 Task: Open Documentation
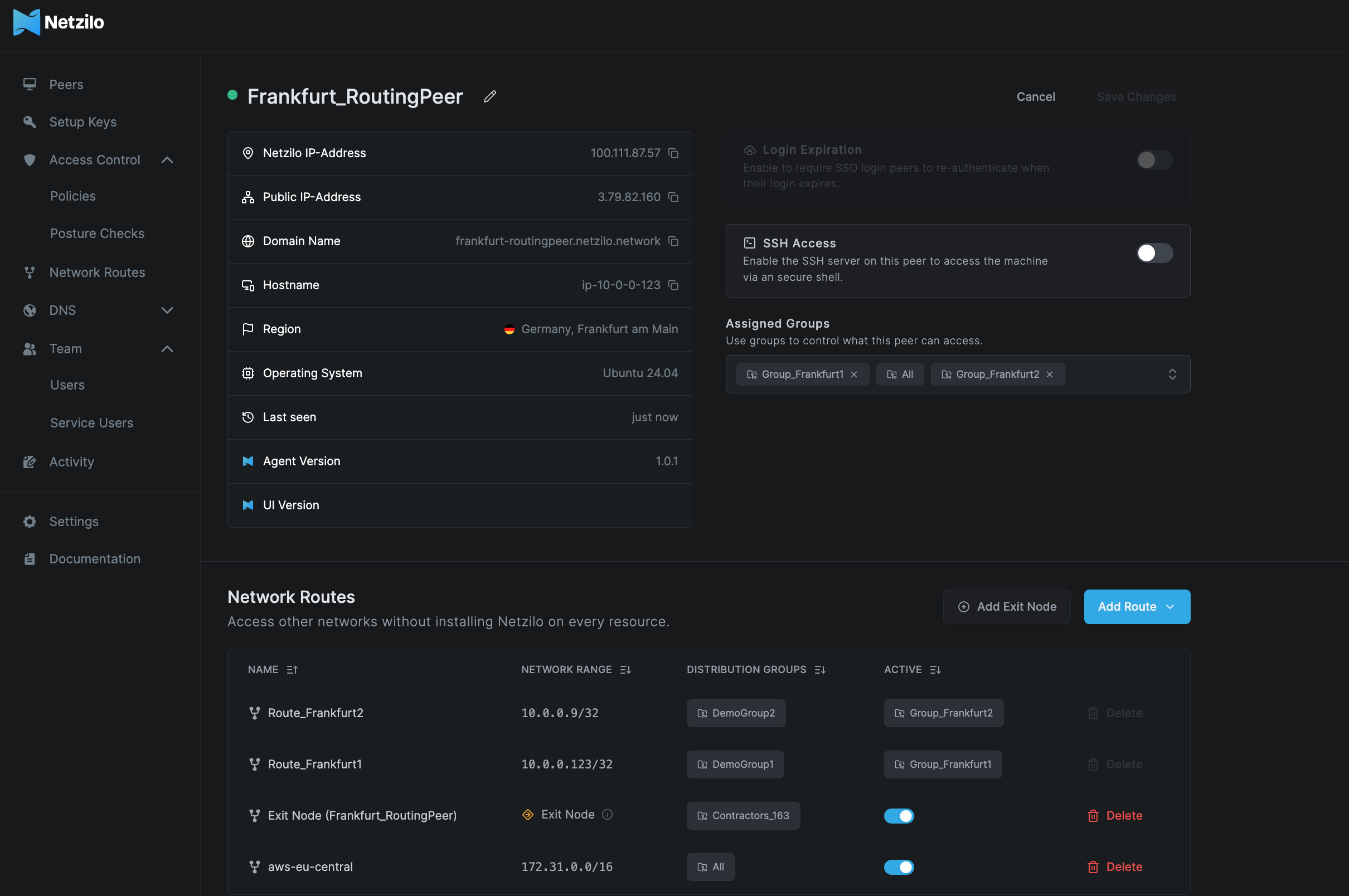coord(95,559)
